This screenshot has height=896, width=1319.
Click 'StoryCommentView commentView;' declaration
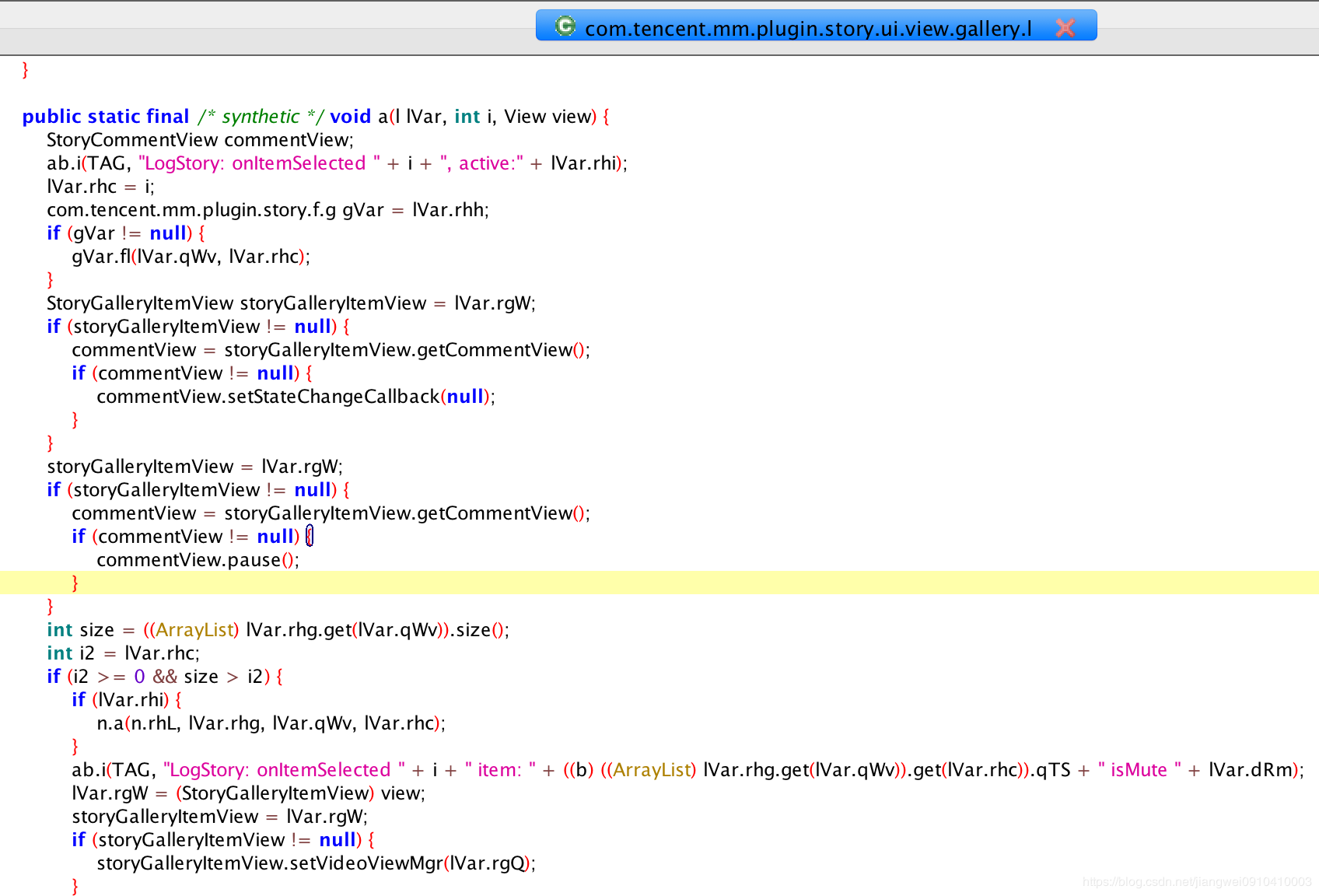point(200,140)
